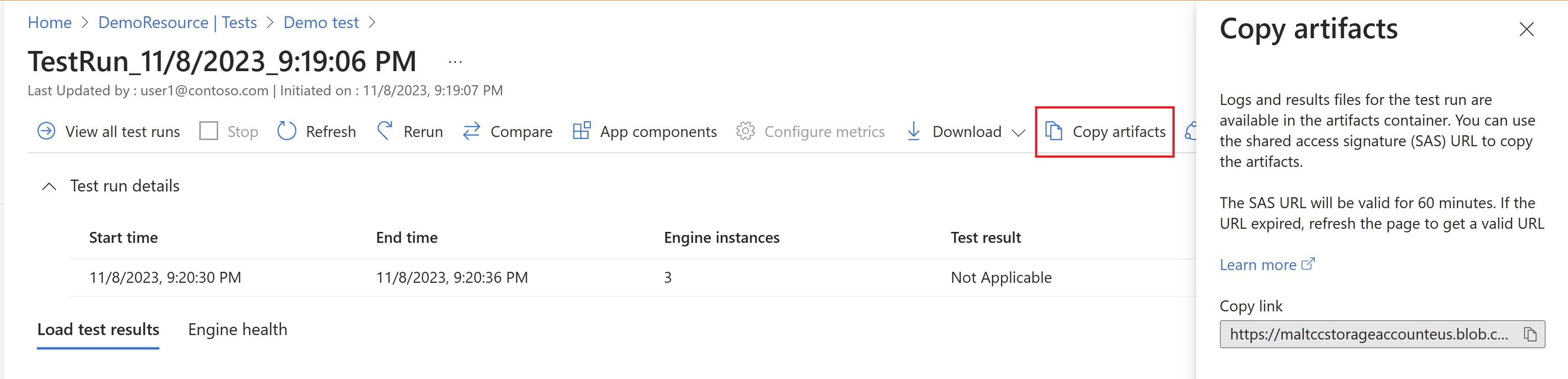
Task: Click the Stop square checkbox icon
Action: 209,131
